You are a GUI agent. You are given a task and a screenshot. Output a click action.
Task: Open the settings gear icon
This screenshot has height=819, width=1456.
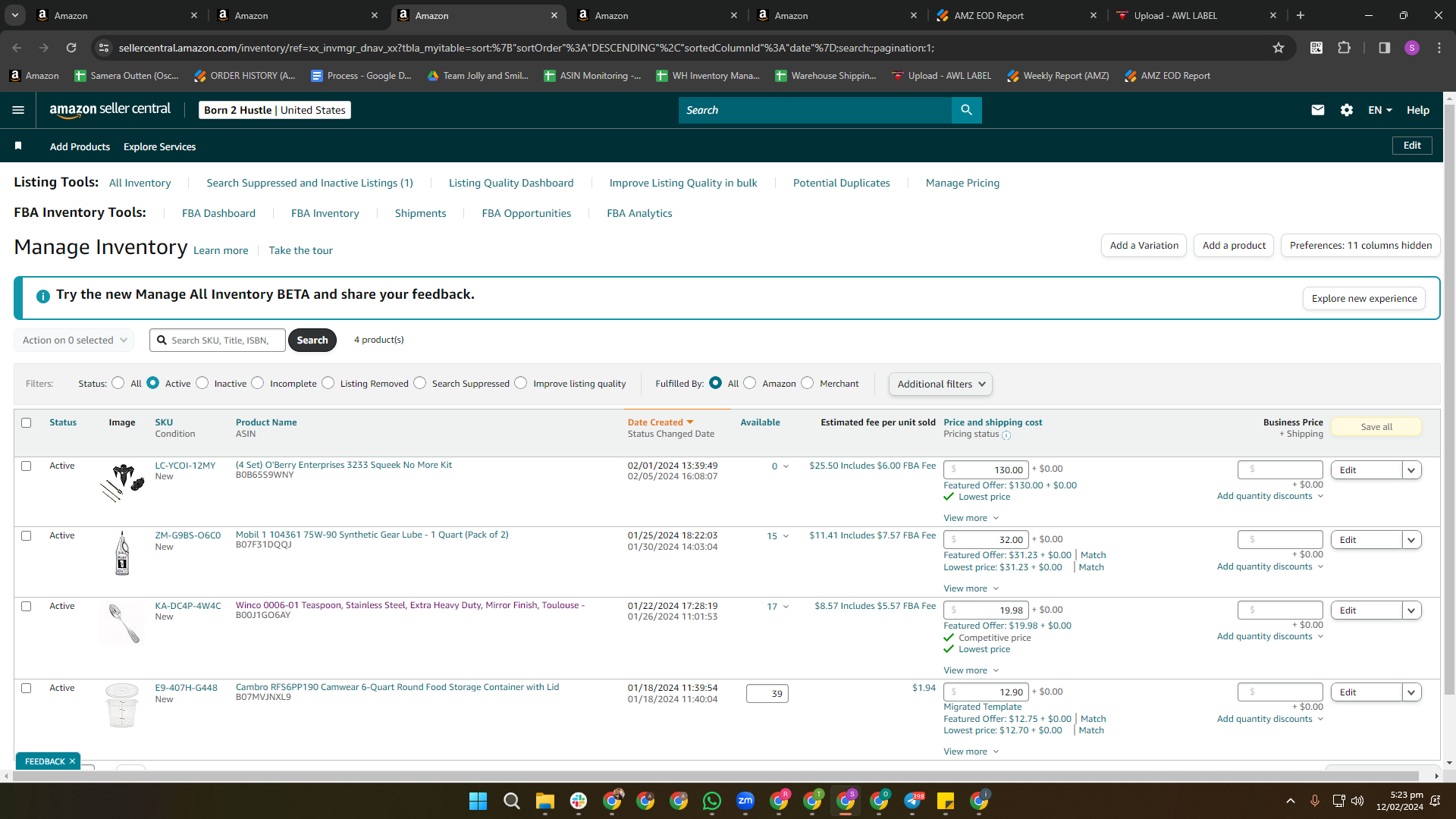(1347, 110)
